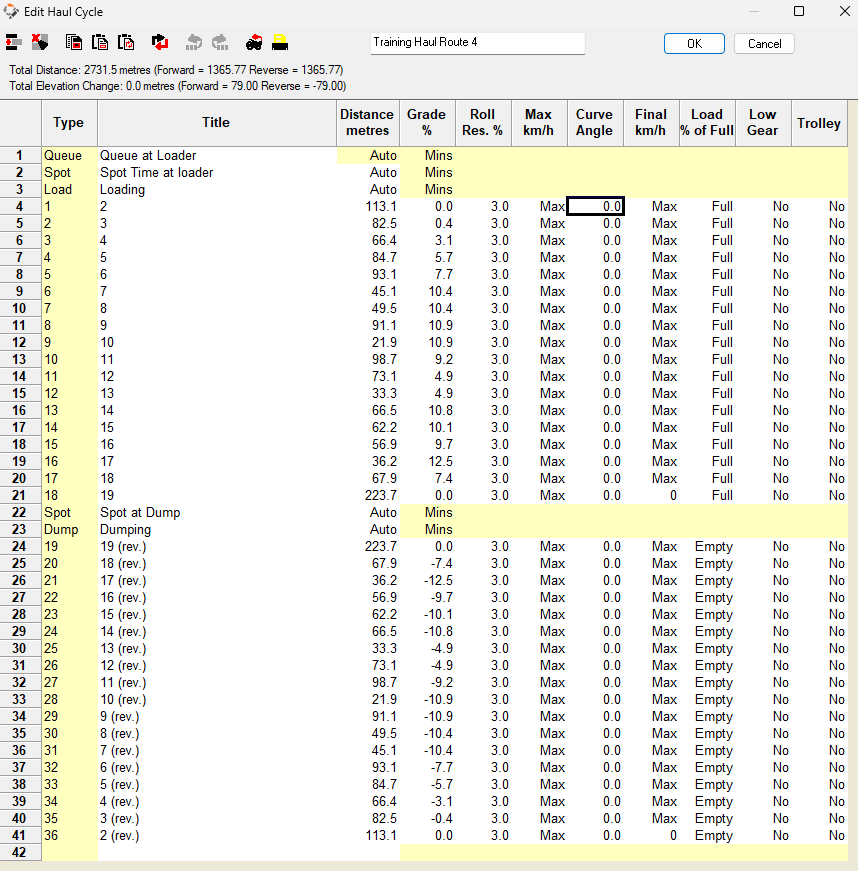Switch Load state of row 24 from Empty
This screenshot has width=858, height=871.
coord(707,546)
